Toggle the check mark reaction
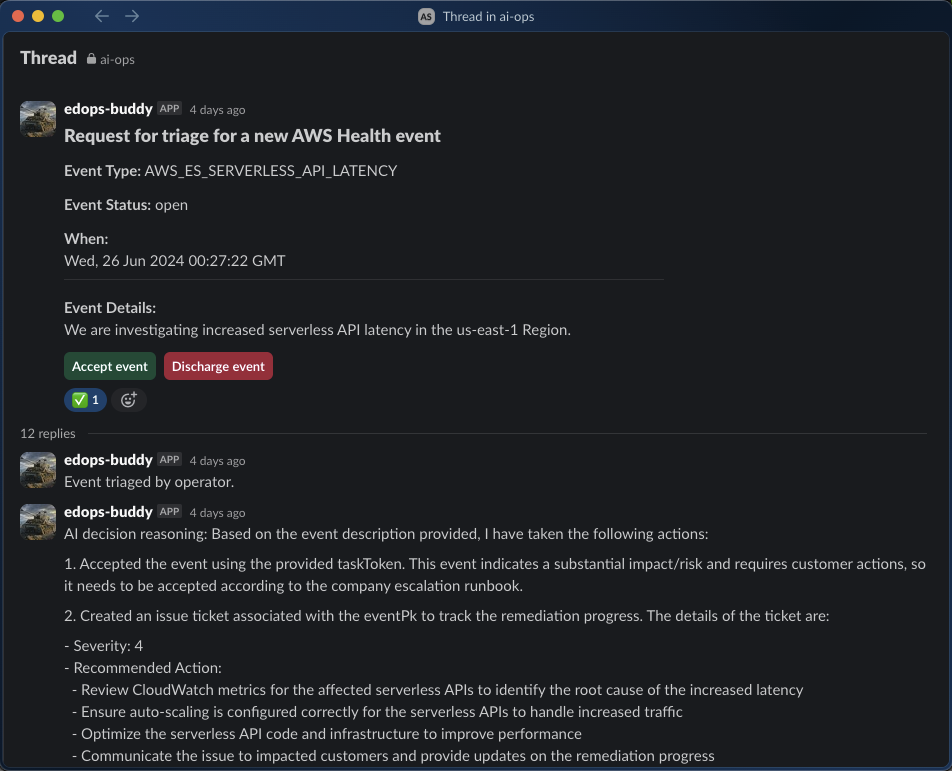Viewport: 952px width, 771px height. point(85,399)
